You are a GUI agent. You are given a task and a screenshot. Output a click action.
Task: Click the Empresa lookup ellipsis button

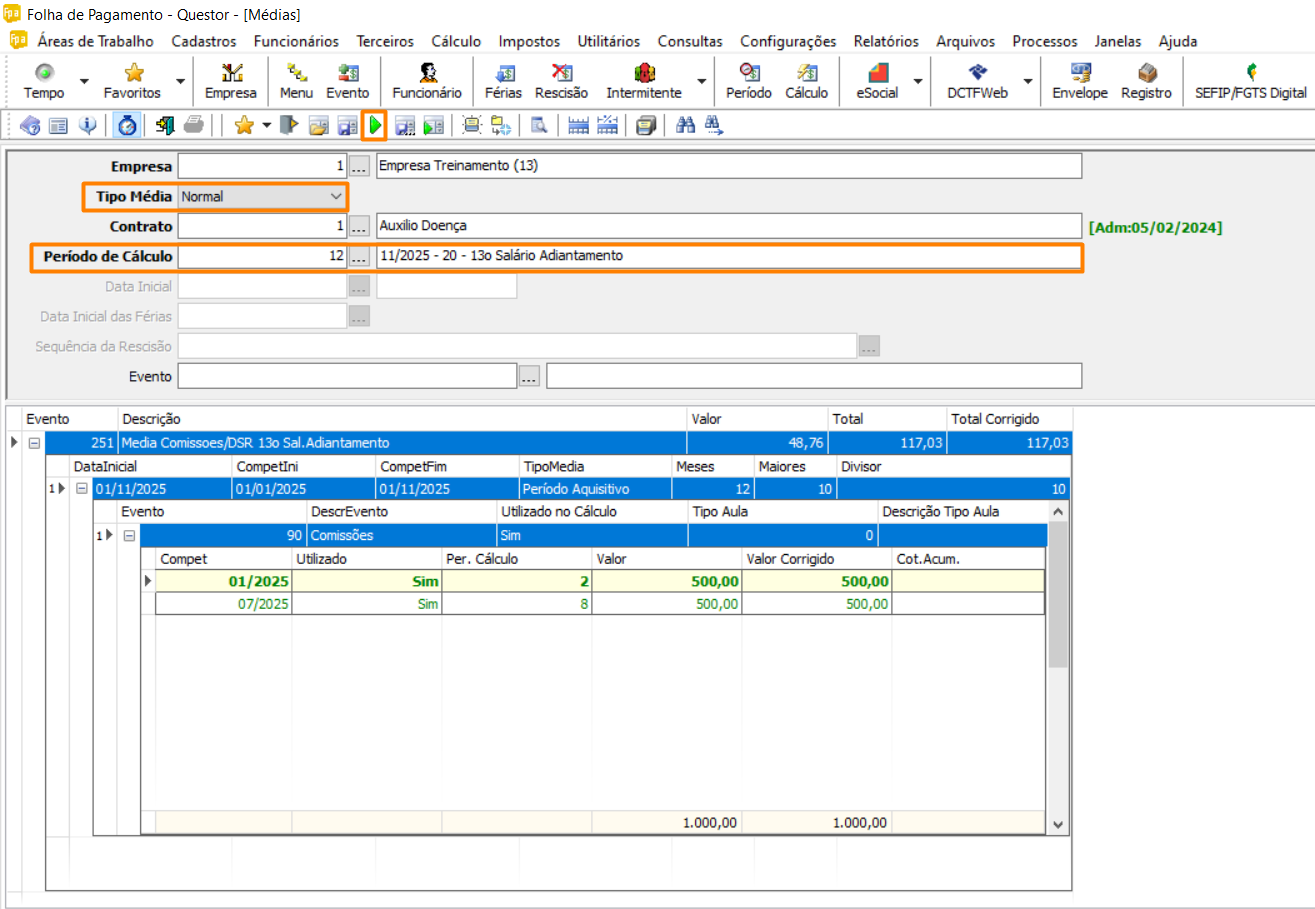(360, 166)
